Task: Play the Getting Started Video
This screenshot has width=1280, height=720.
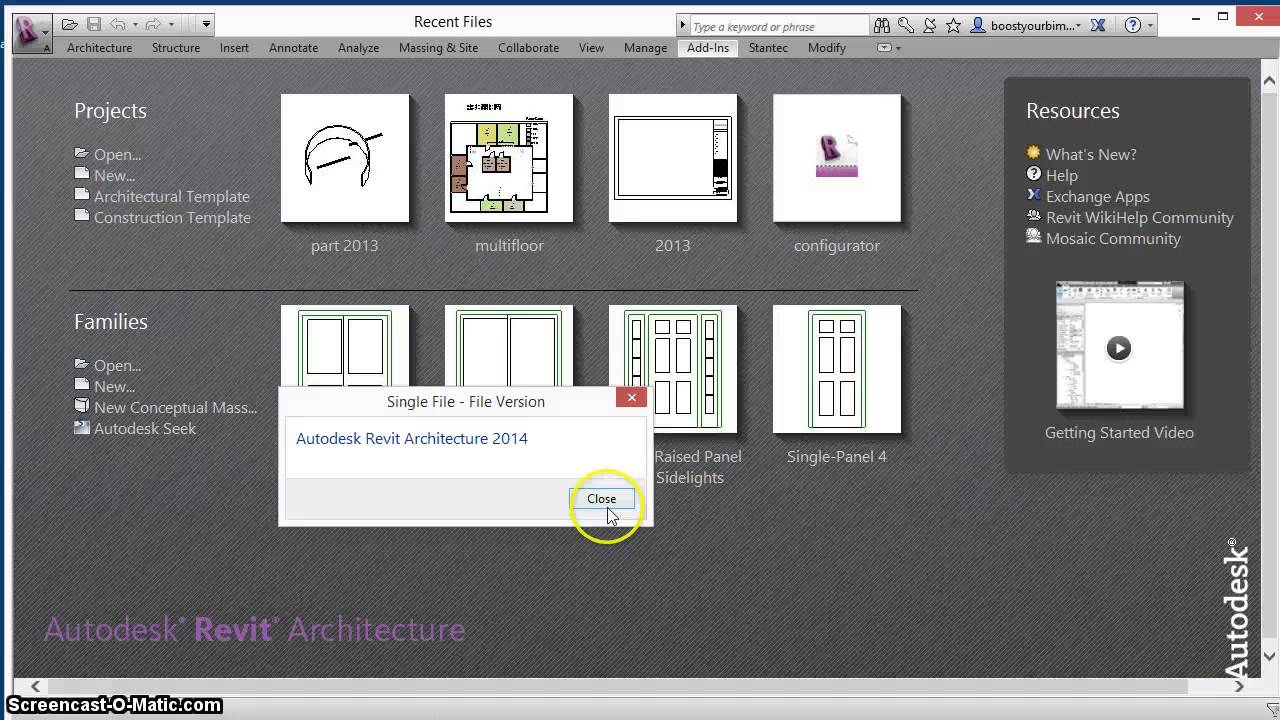Action: (x=1119, y=347)
